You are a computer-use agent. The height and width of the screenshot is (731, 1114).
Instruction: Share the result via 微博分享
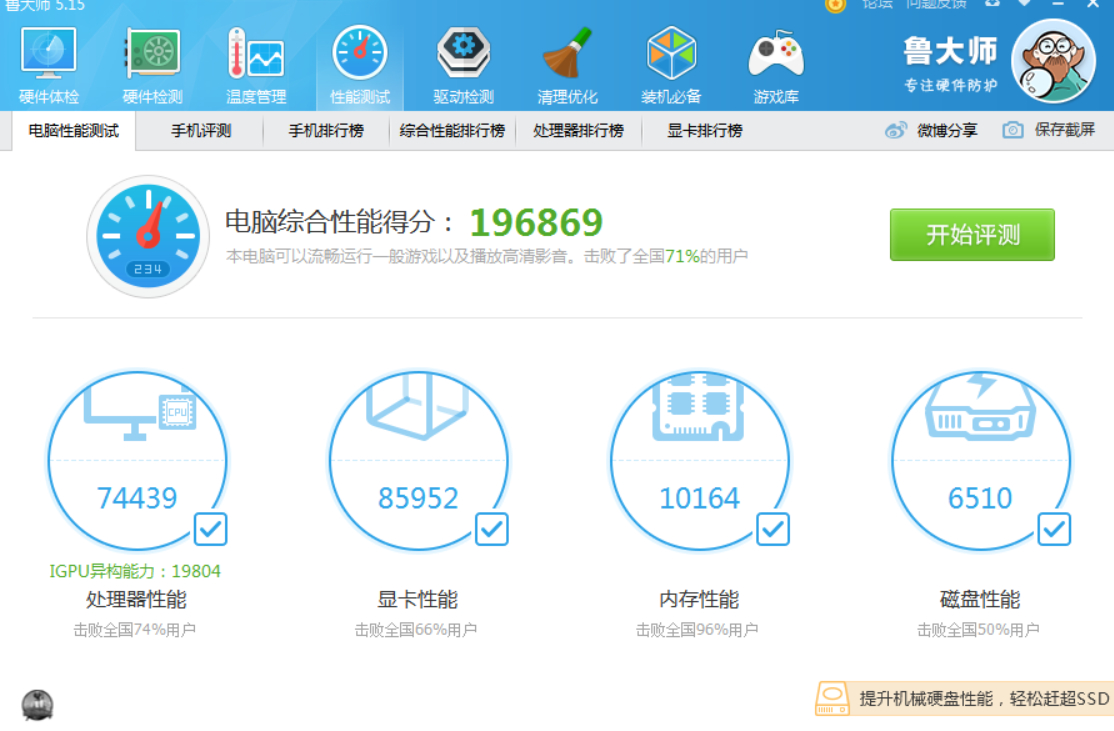coord(931,130)
